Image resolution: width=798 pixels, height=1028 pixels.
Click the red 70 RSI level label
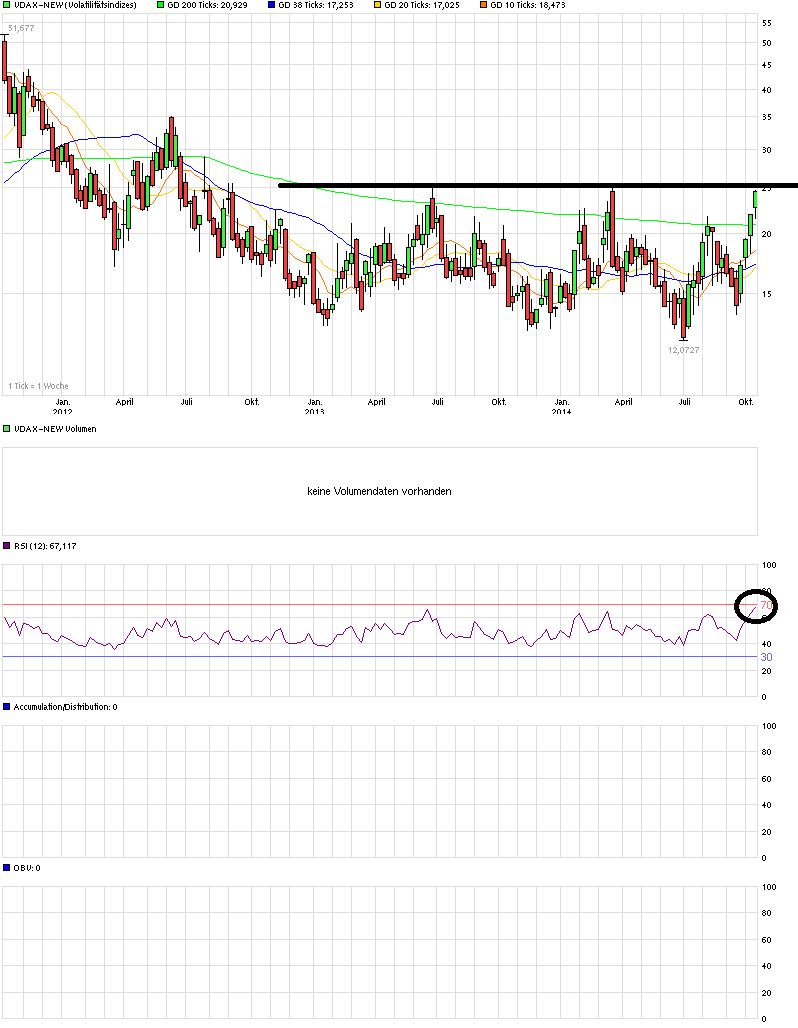766,605
